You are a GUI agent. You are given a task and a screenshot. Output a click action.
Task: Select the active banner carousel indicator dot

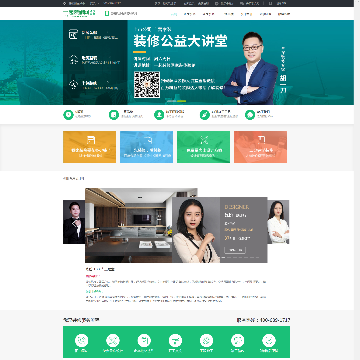[182, 101]
